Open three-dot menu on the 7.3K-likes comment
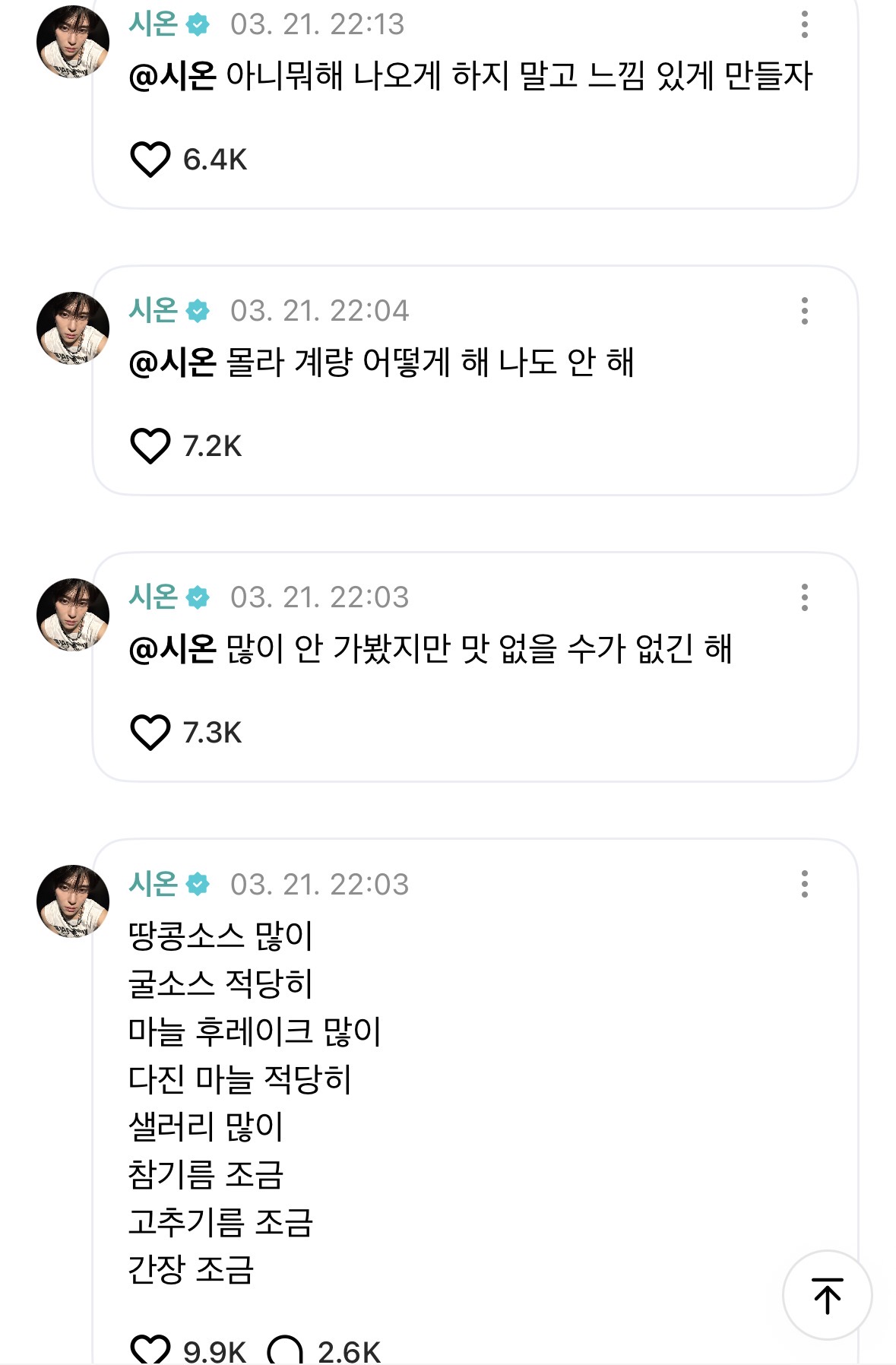The height and width of the screenshot is (1365, 896). coord(804,597)
